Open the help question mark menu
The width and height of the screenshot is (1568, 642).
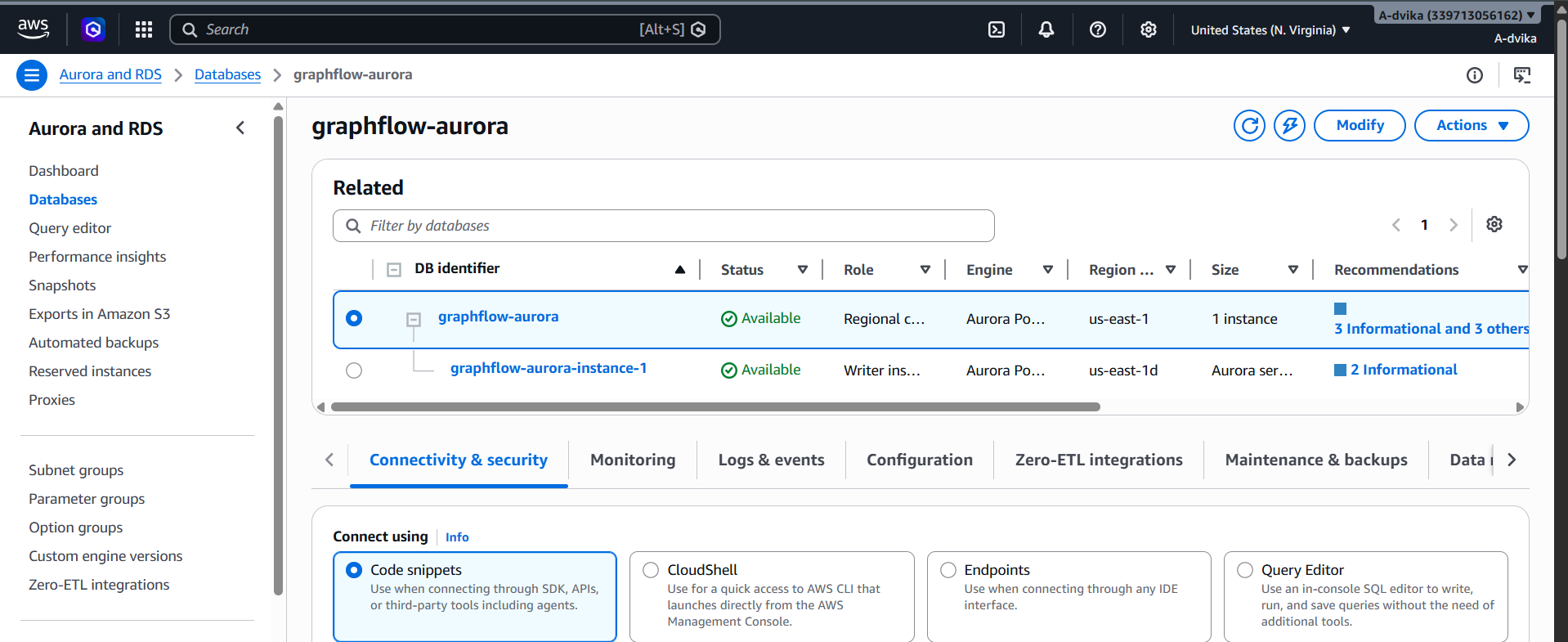click(x=1098, y=30)
